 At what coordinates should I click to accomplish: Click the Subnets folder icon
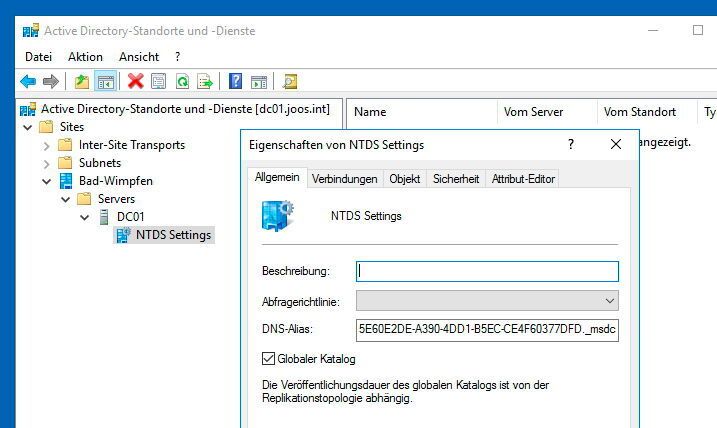tap(65, 163)
